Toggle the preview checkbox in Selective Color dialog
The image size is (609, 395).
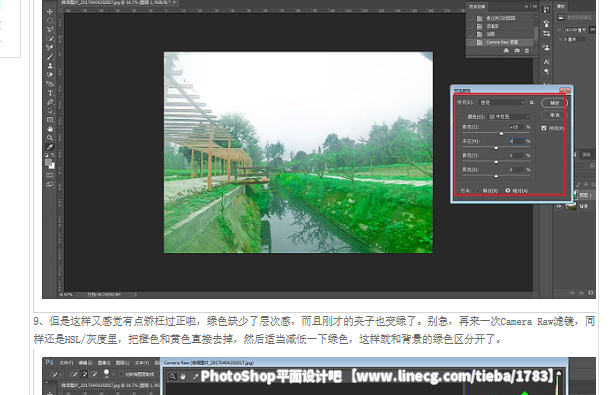point(544,128)
